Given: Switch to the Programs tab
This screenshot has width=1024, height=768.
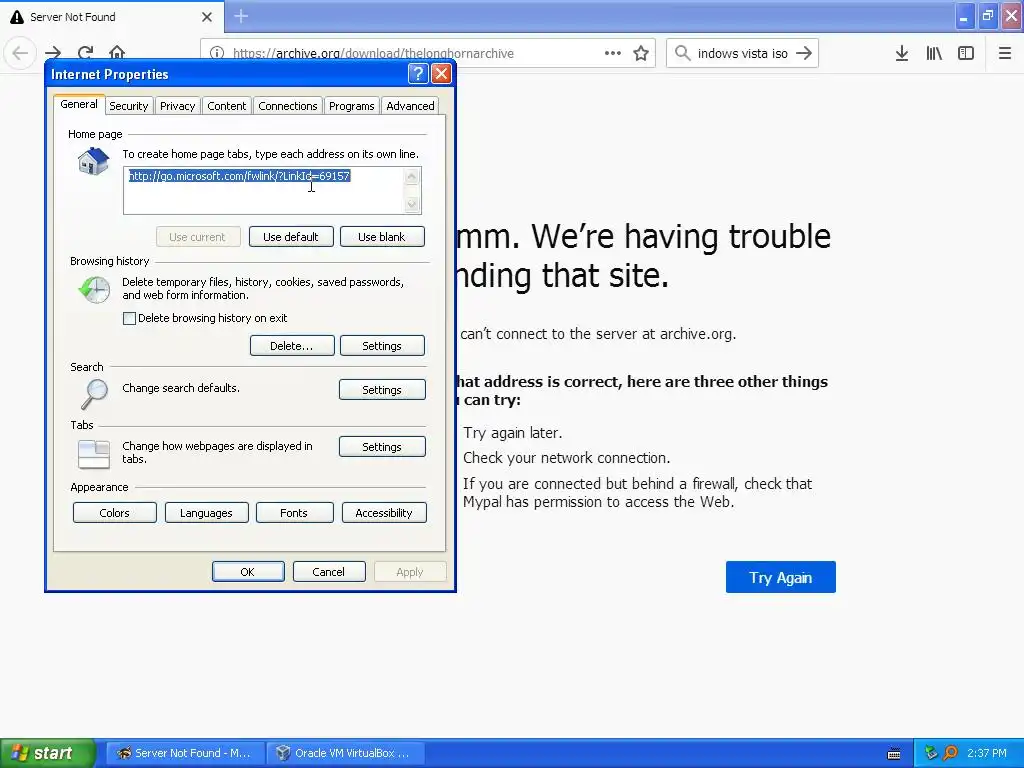Looking at the screenshot, I should 351,106.
